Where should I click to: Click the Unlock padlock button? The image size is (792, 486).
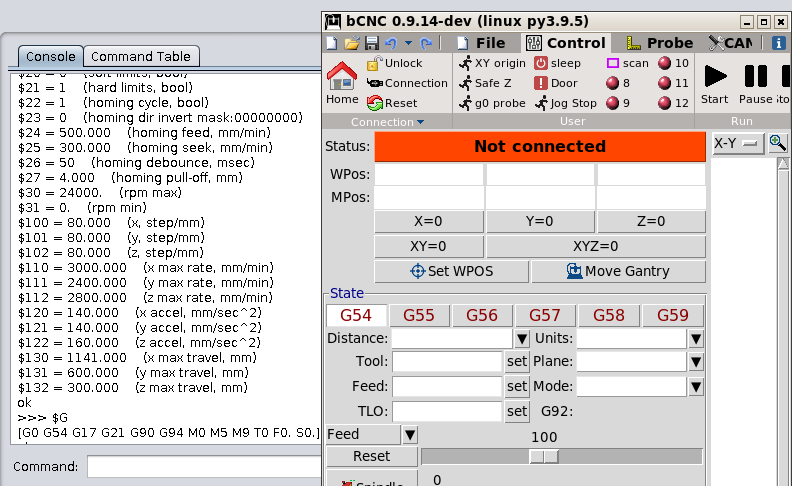click(x=394, y=63)
